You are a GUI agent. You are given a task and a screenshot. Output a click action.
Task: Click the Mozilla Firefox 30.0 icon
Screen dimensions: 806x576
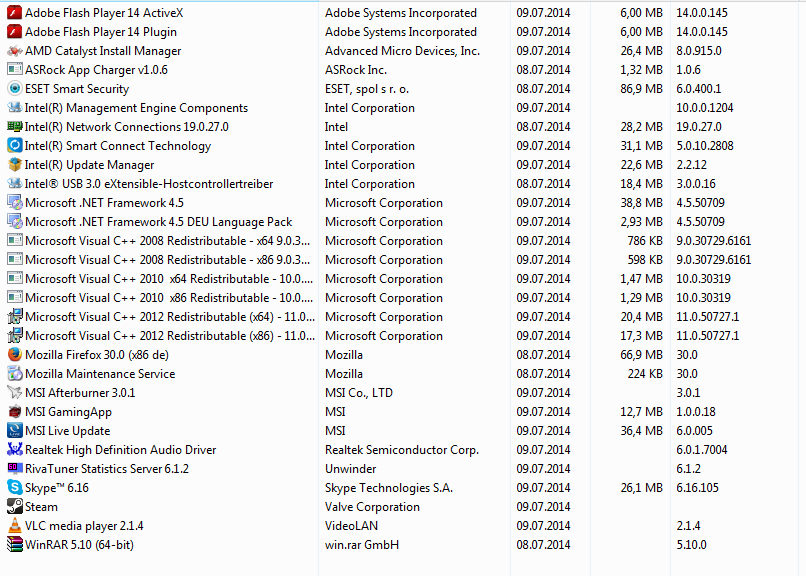tap(14, 355)
